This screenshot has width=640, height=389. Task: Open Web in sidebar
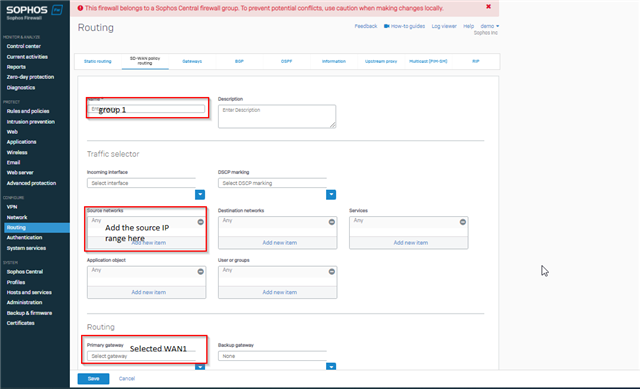coord(12,132)
